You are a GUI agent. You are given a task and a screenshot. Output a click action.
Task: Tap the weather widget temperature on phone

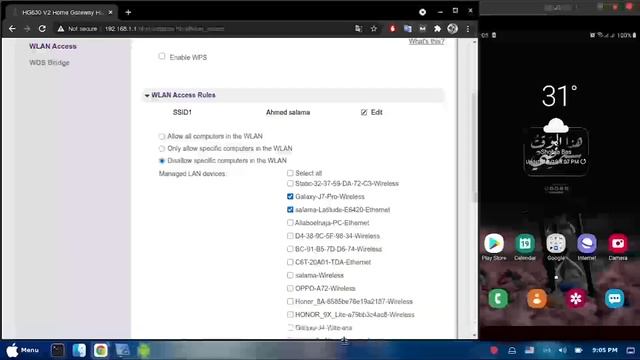click(559, 96)
